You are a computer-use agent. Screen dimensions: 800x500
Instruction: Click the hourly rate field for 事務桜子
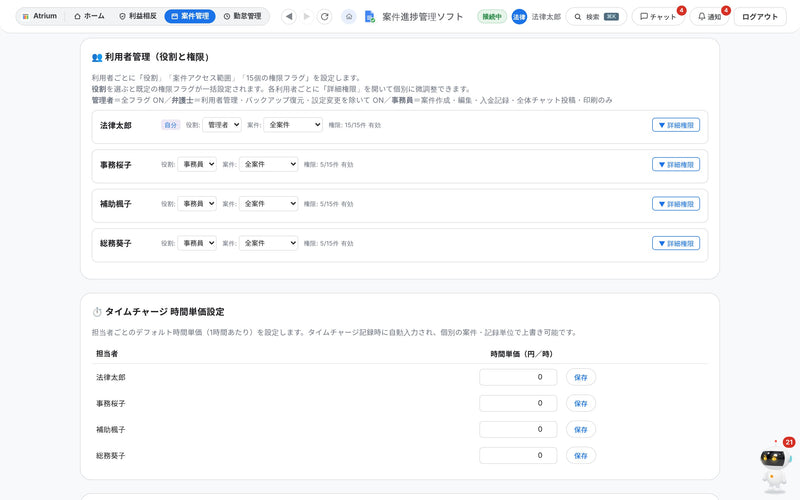(x=518, y=404)
